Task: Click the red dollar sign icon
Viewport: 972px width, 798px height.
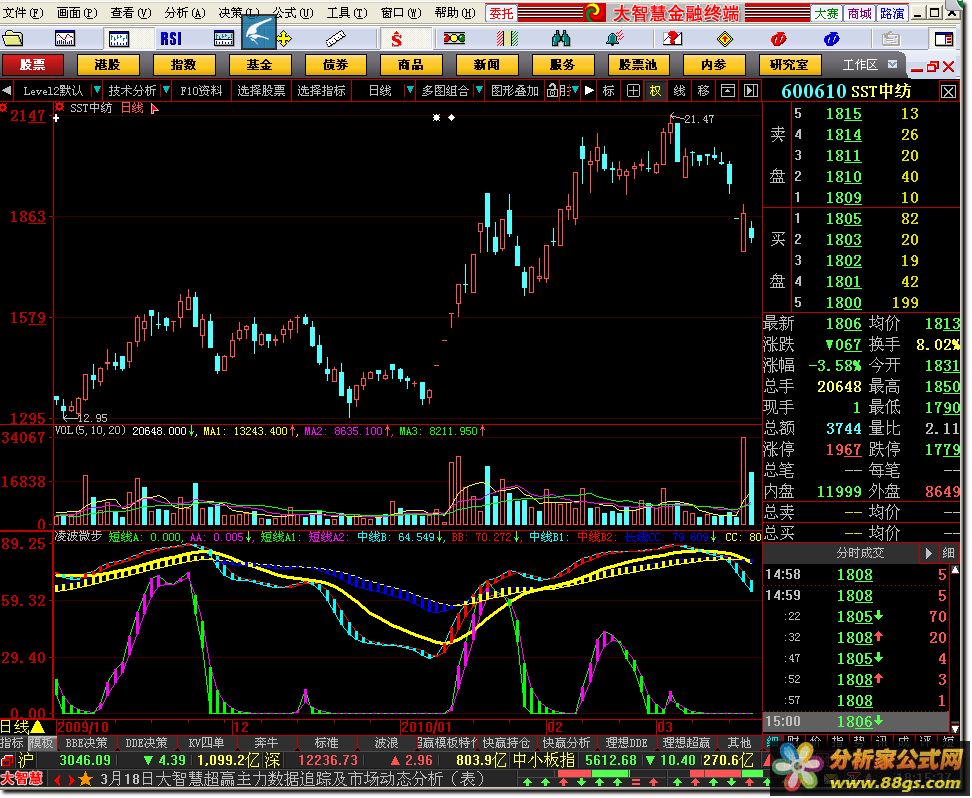Action: (397, 38)
